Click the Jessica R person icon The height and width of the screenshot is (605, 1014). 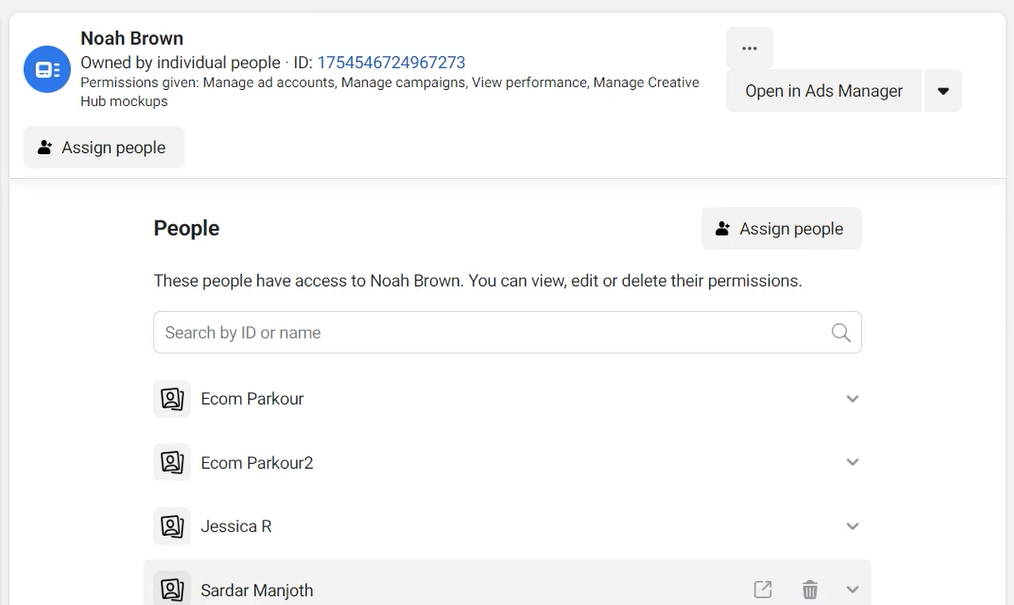tap(172, 526)
